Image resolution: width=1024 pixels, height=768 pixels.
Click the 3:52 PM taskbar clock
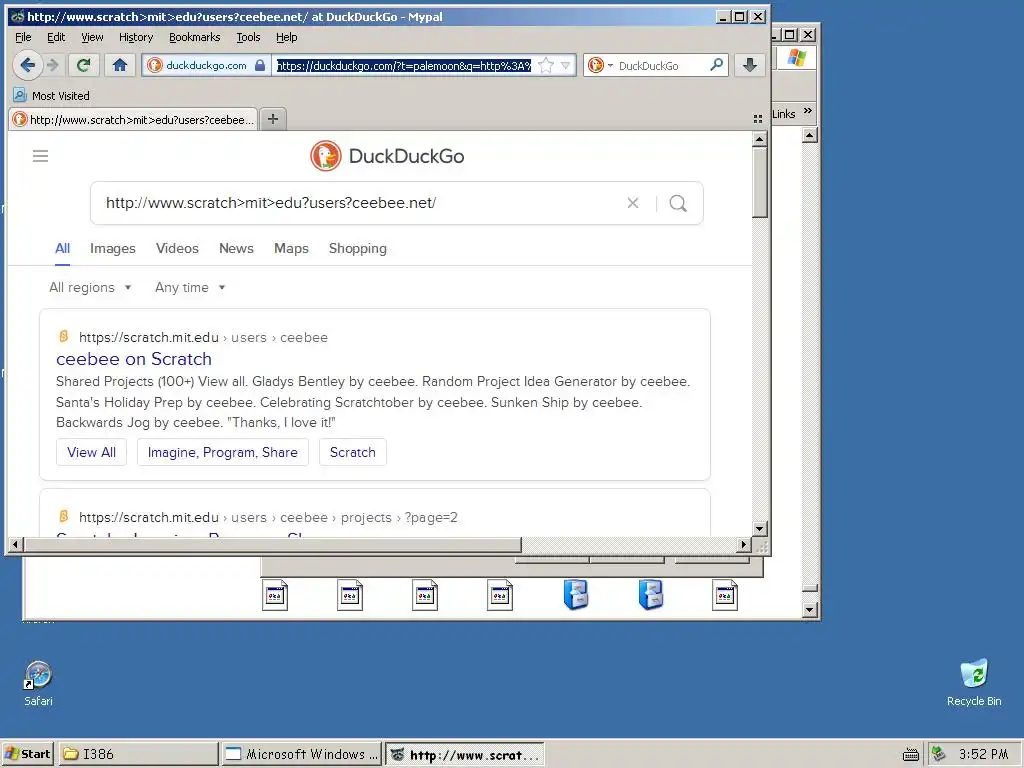point(984,754)
